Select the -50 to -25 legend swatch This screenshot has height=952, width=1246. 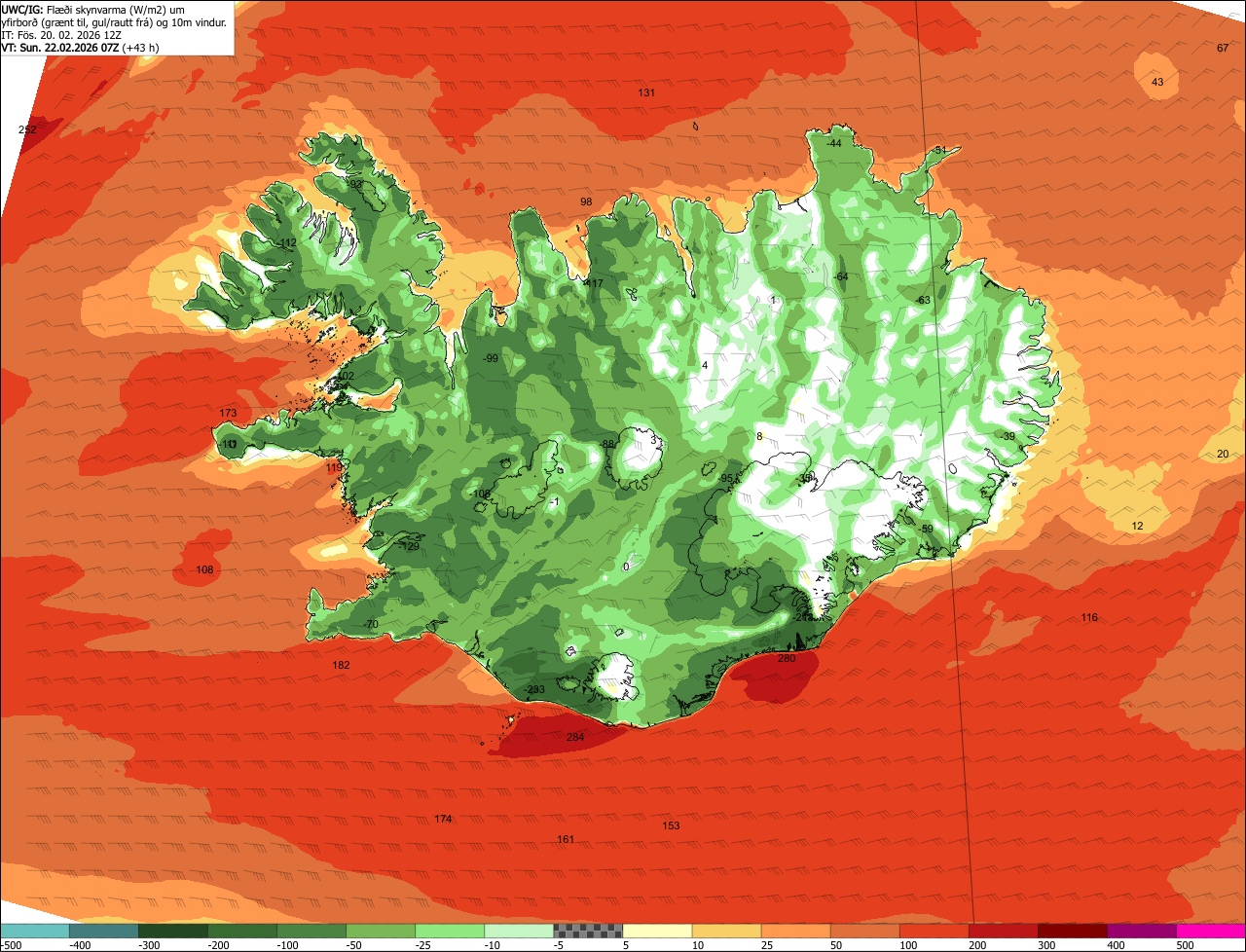click(381, 931)
